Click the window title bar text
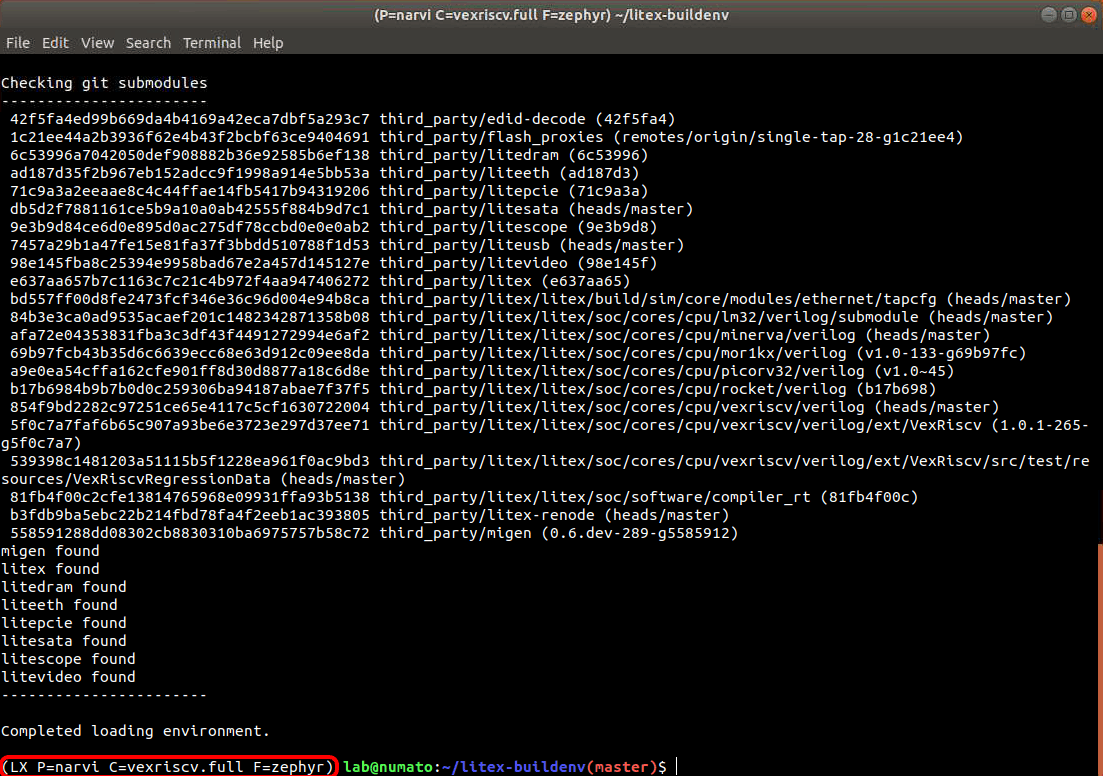Viewport: 1103px width, 776px height. [x=551, y=15]
